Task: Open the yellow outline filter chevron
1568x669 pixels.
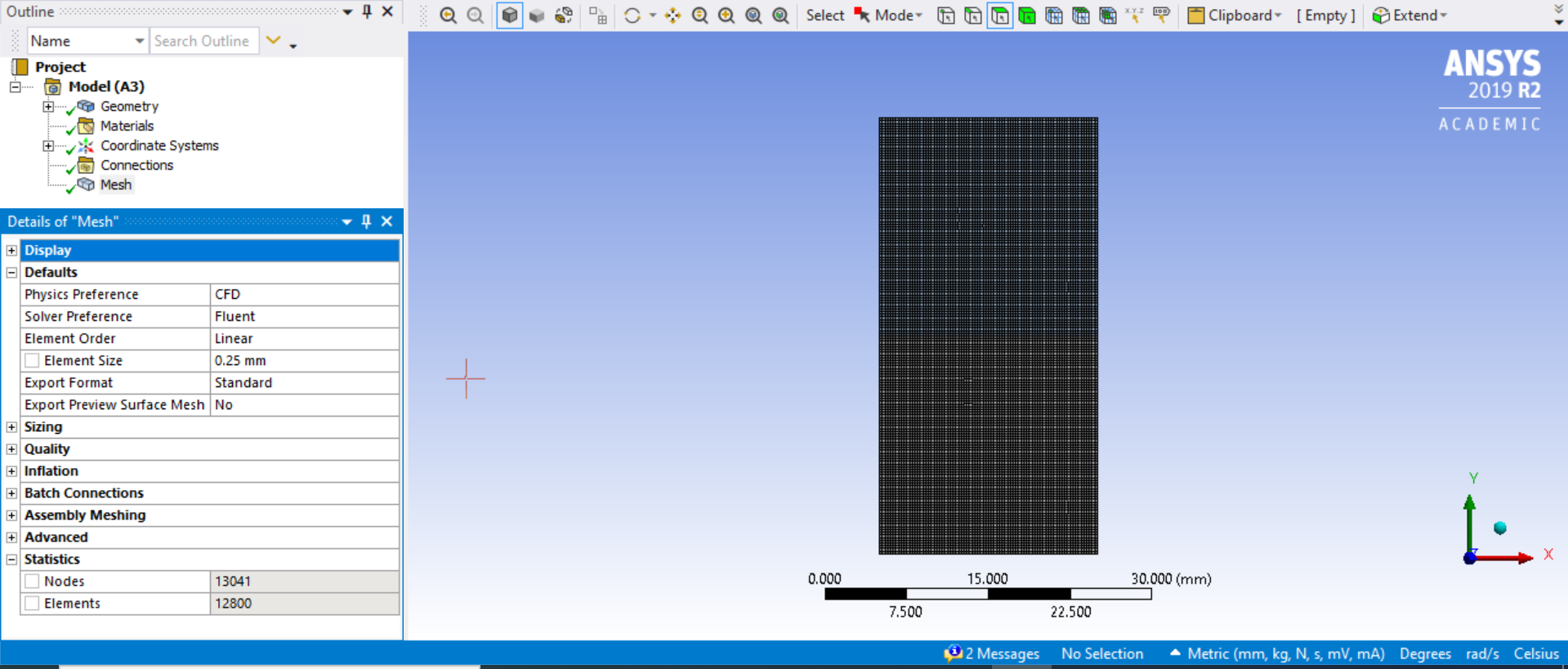Action: pyautogui.click(x=274, y=40)
